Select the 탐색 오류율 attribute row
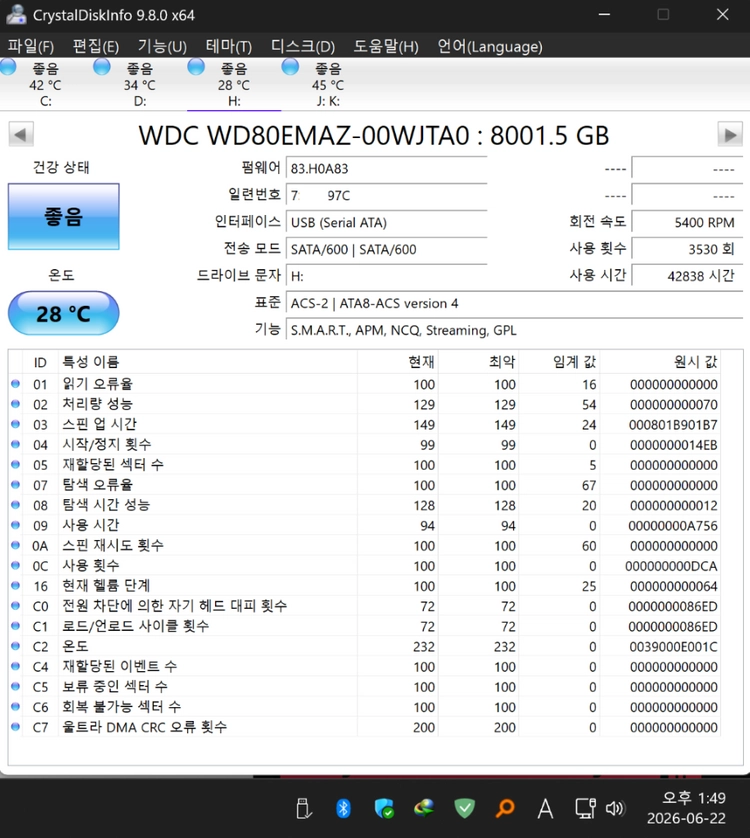The width and height of the screenshot is (750, 838). click(365, 485)
